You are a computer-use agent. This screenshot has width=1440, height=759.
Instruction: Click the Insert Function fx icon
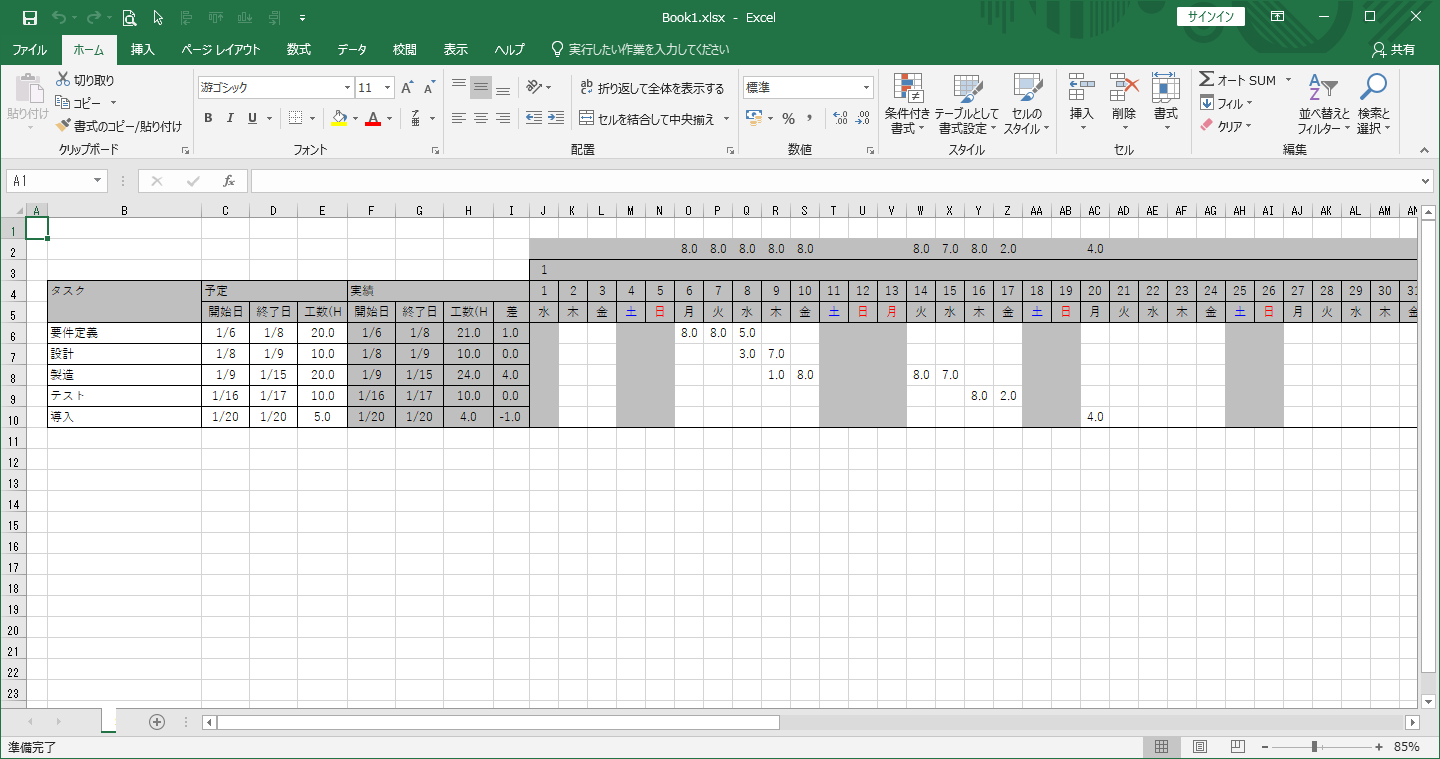click(x=229, y=181)
